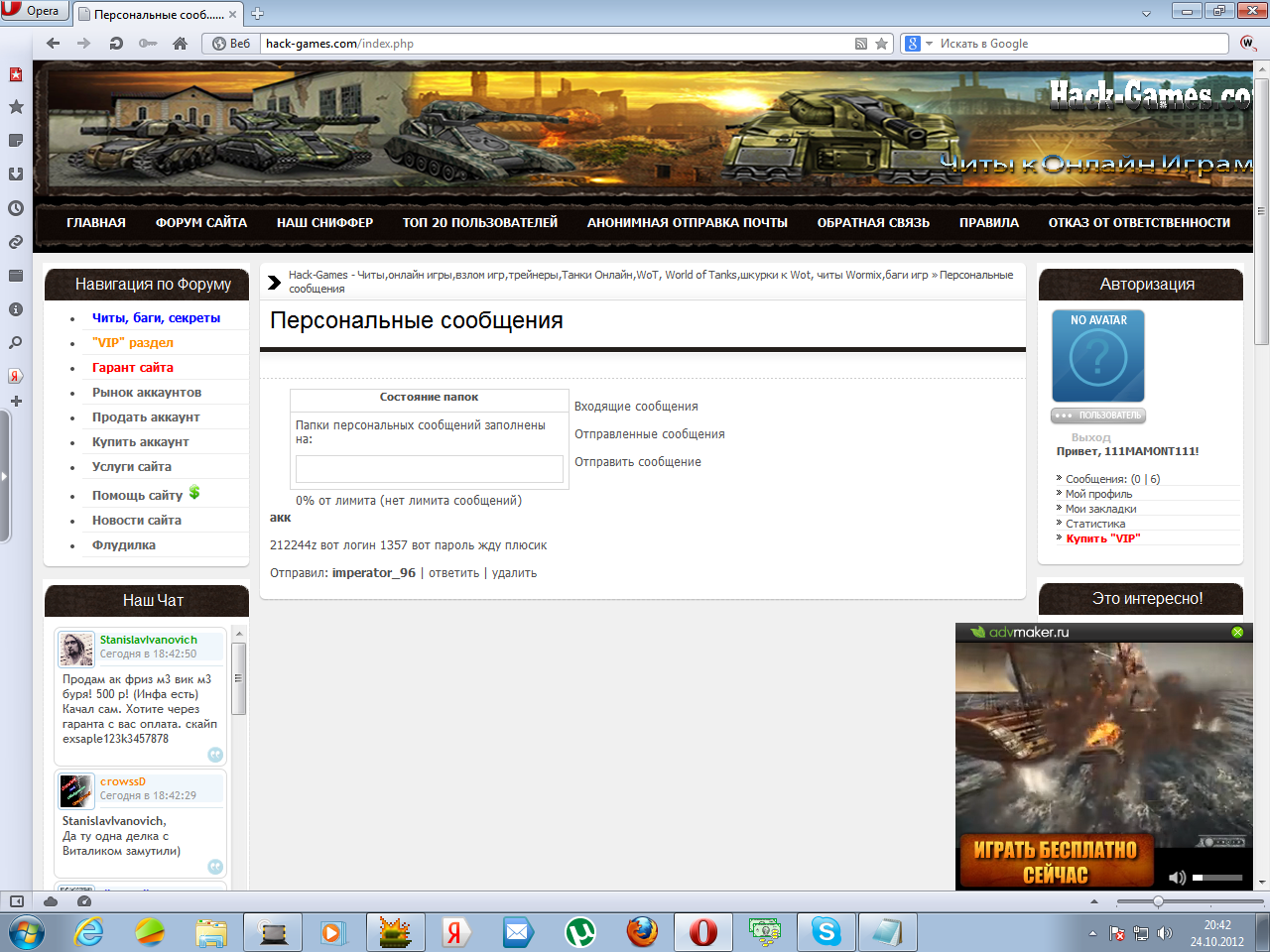Click the Купить "VIP" link
Screen dimensions: 1270x952
pos(1103,538)
